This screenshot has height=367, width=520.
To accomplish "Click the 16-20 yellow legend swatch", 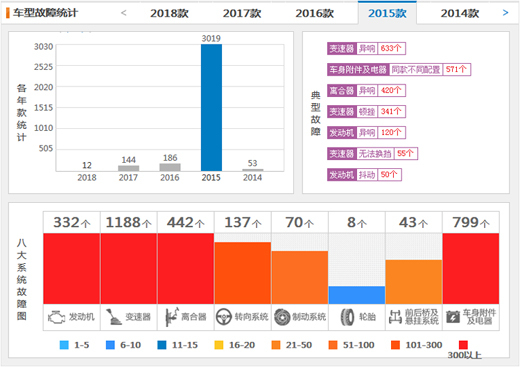I will click(219, 345).
